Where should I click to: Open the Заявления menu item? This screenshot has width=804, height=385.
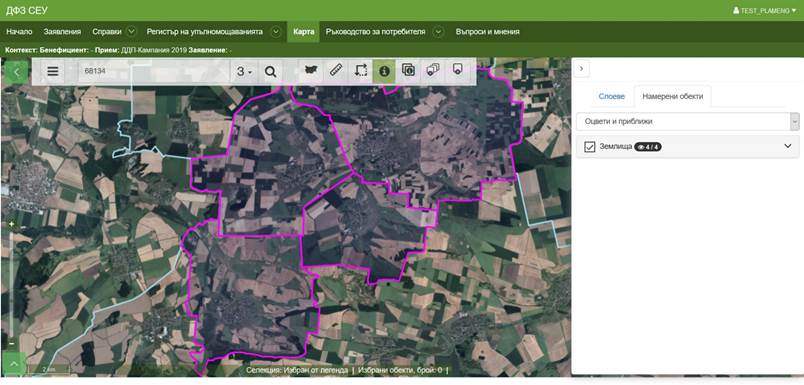[x=62, y=32]
